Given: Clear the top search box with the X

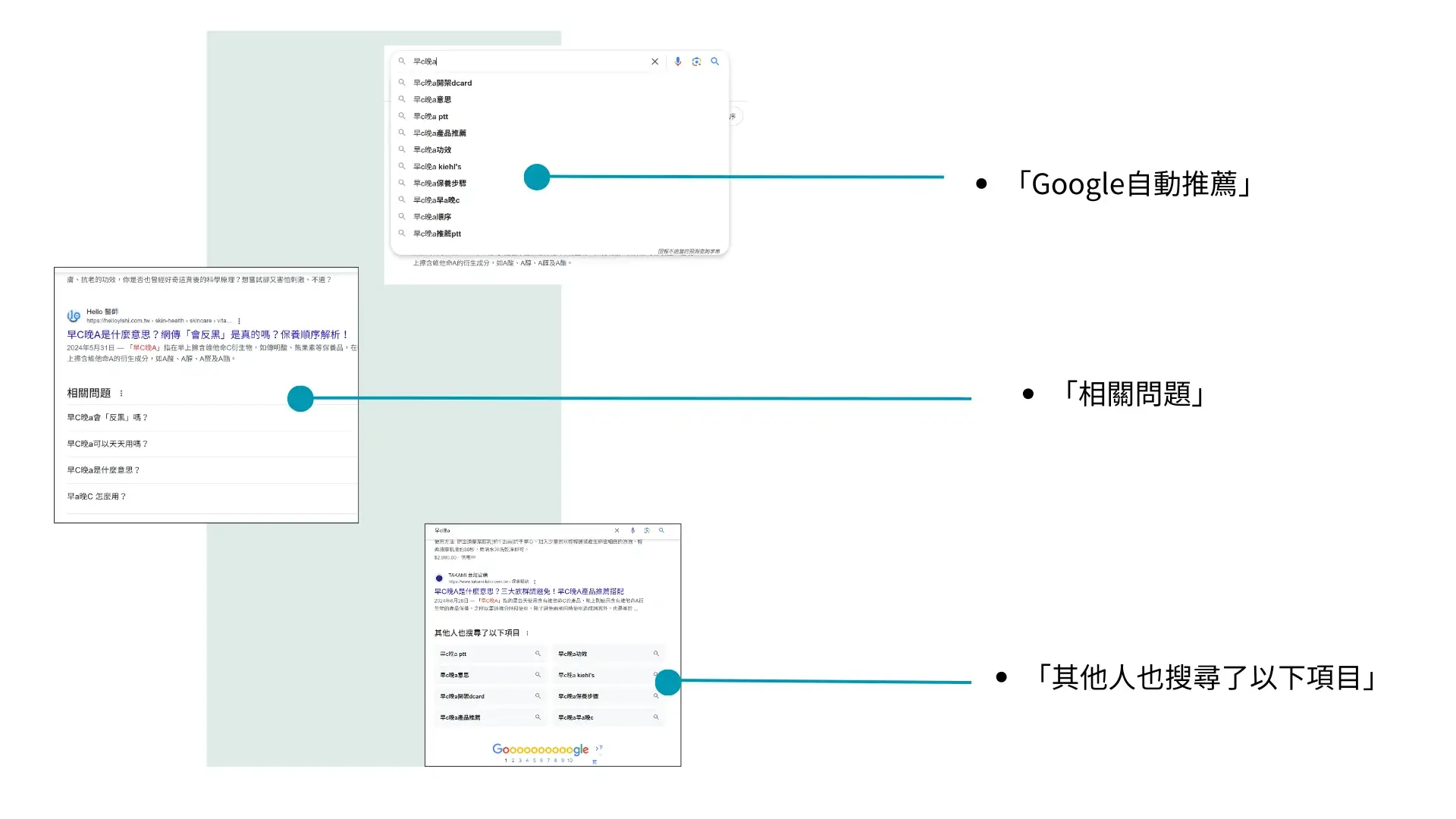Looking at the screenshot, I should tap(654, 61).
